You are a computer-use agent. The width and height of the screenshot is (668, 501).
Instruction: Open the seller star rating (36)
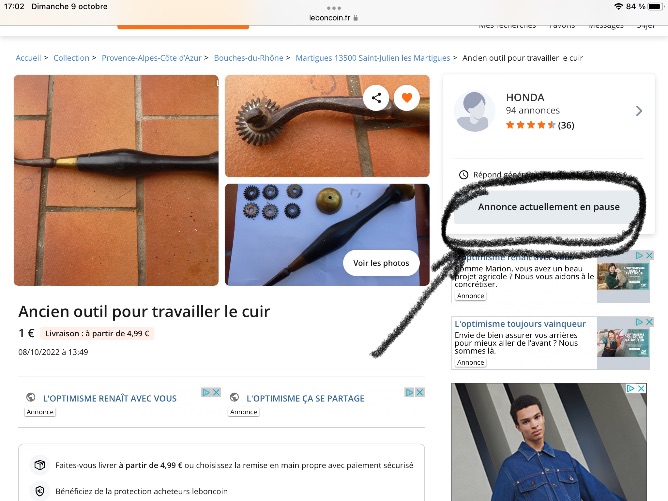(x=540, y=125)
